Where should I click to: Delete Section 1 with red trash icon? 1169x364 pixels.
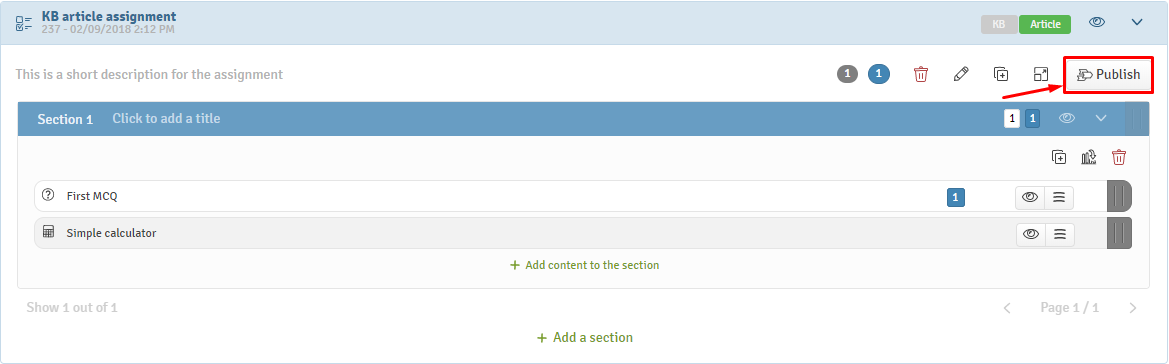tap(1119, 157)
